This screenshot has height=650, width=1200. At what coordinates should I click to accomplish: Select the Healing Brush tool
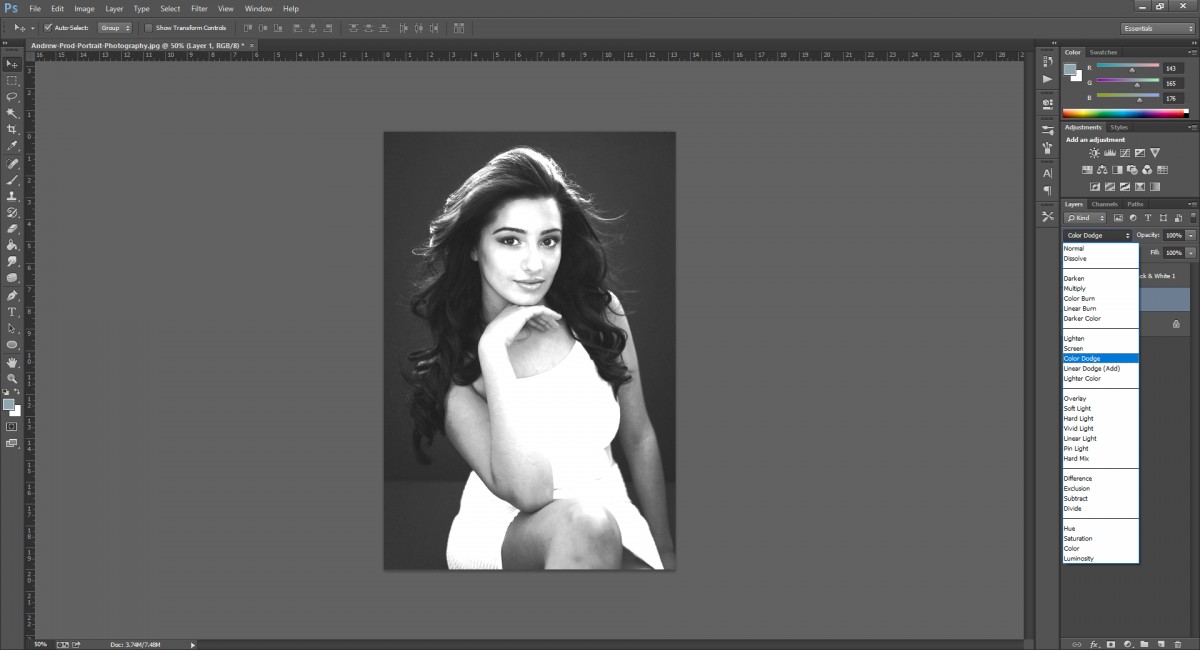click(12, 163)
